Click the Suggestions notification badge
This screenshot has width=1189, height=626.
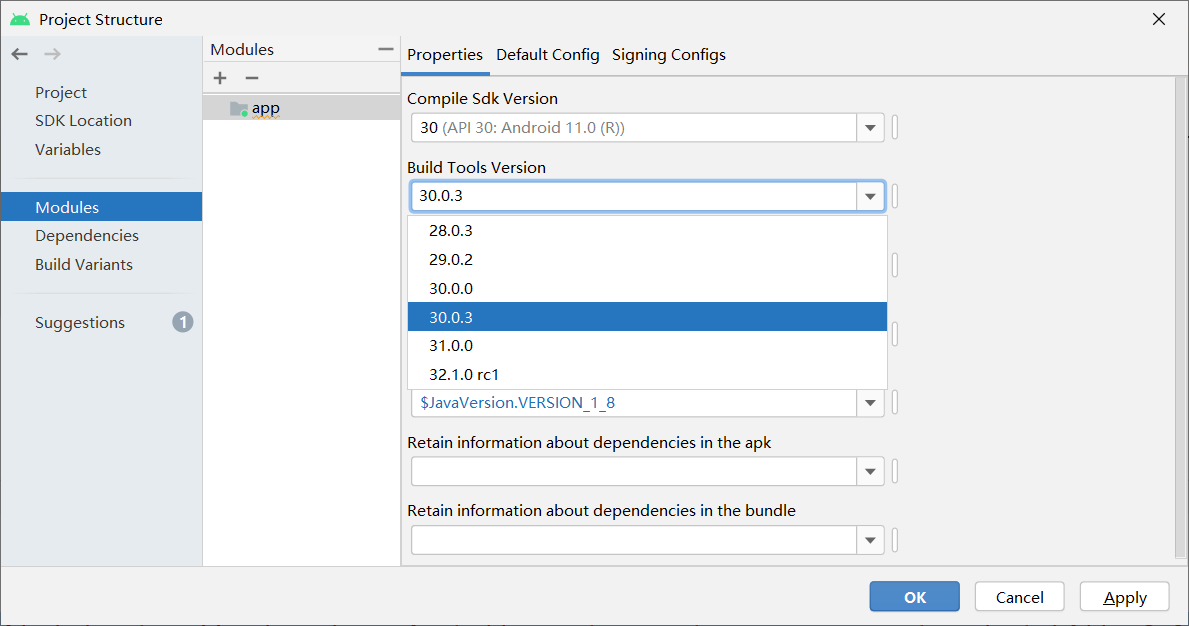(182, 322)
